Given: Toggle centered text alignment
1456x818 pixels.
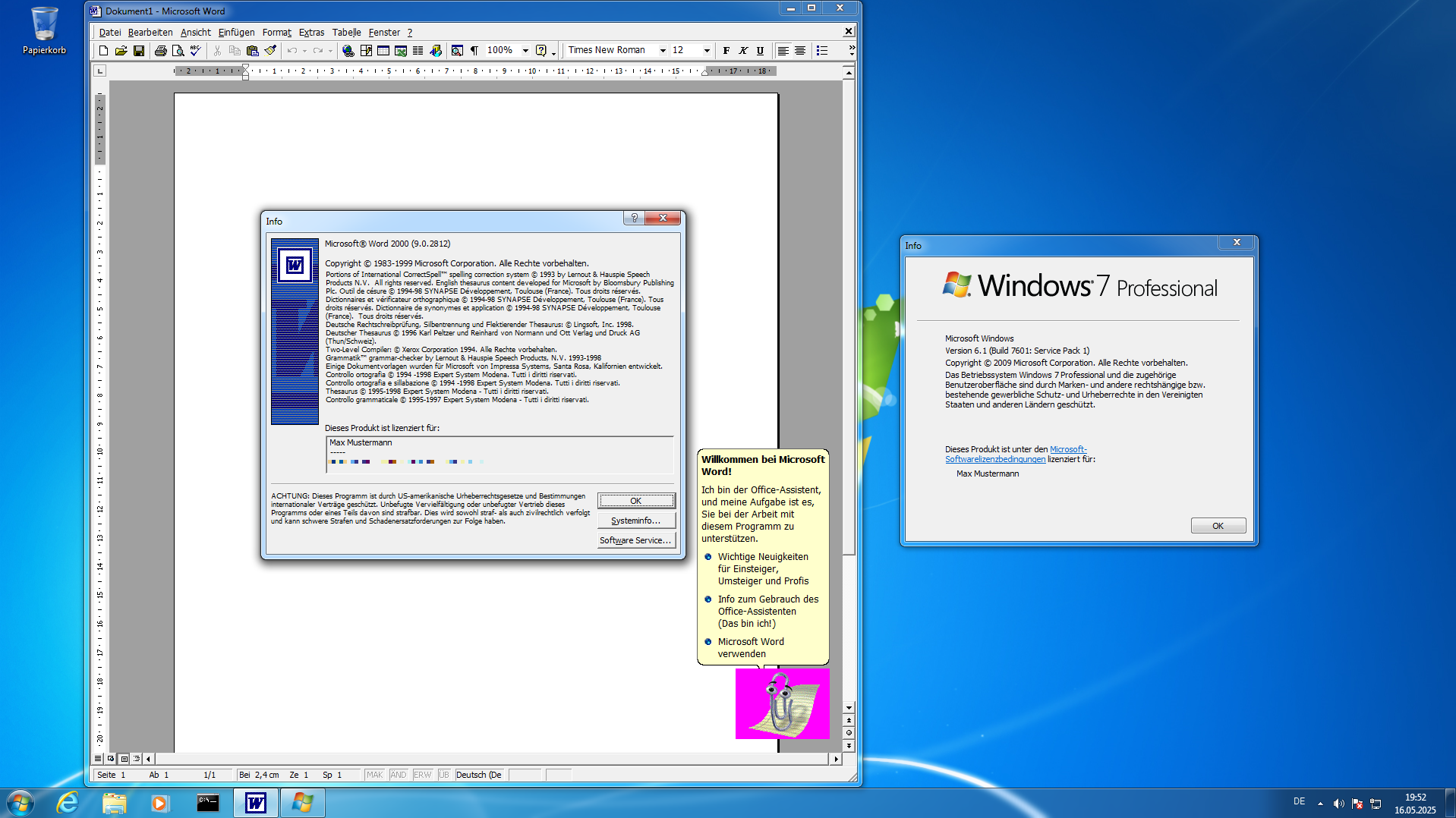Looking at the screenshot, I should (x=800, y=51).
